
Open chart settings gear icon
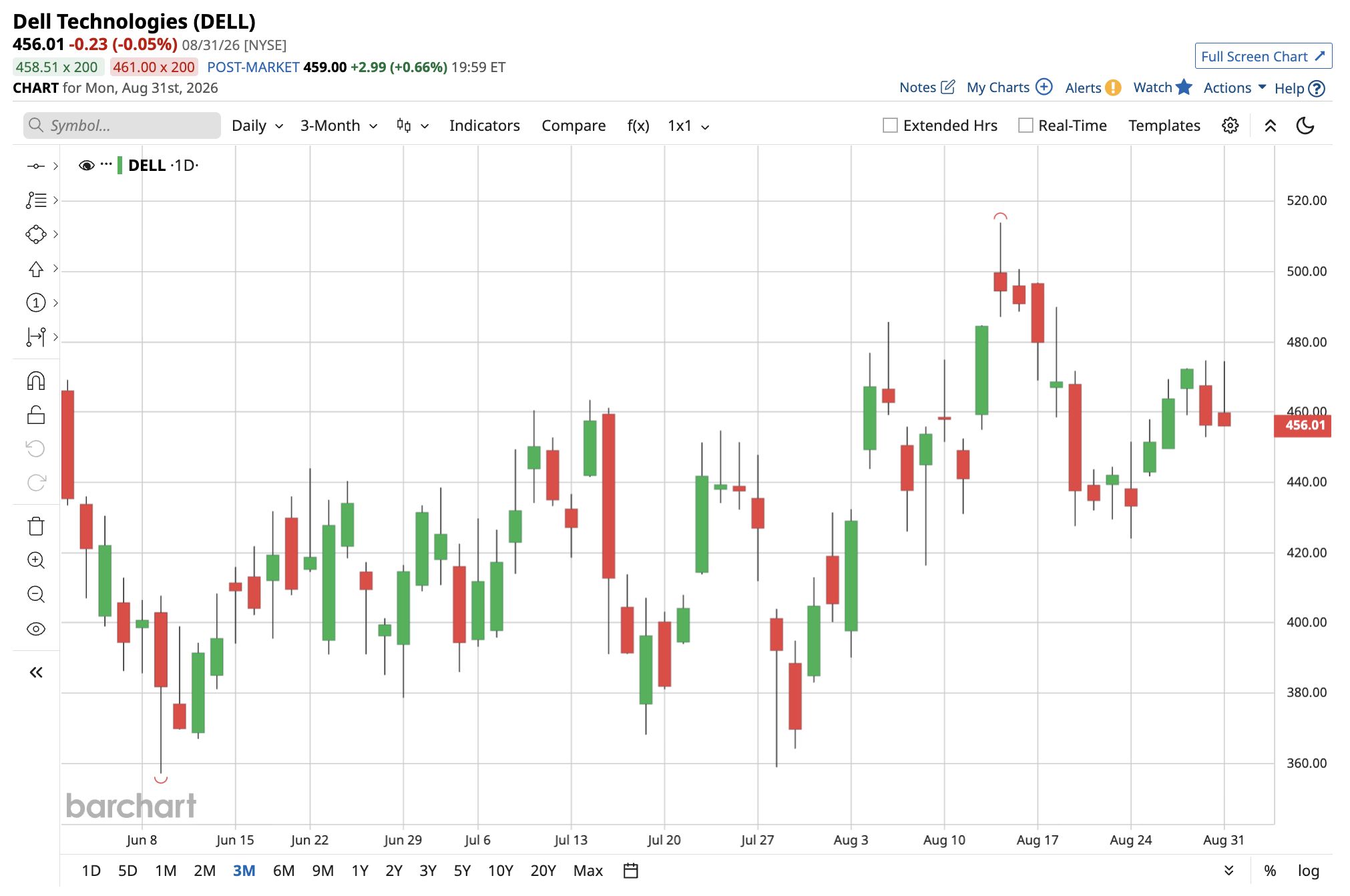pos(1230,126)
